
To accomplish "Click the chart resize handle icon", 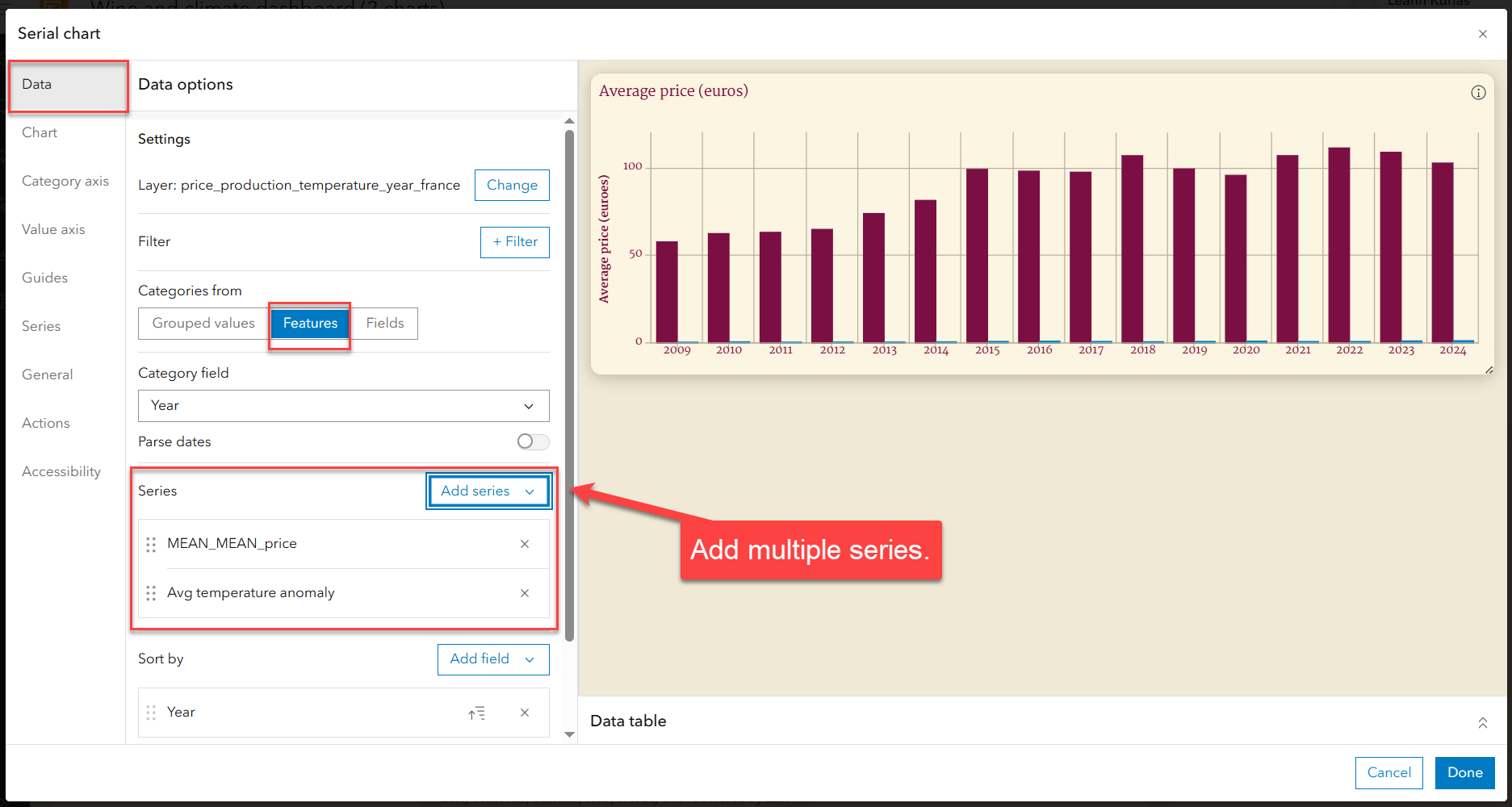I will [1489, 370].
